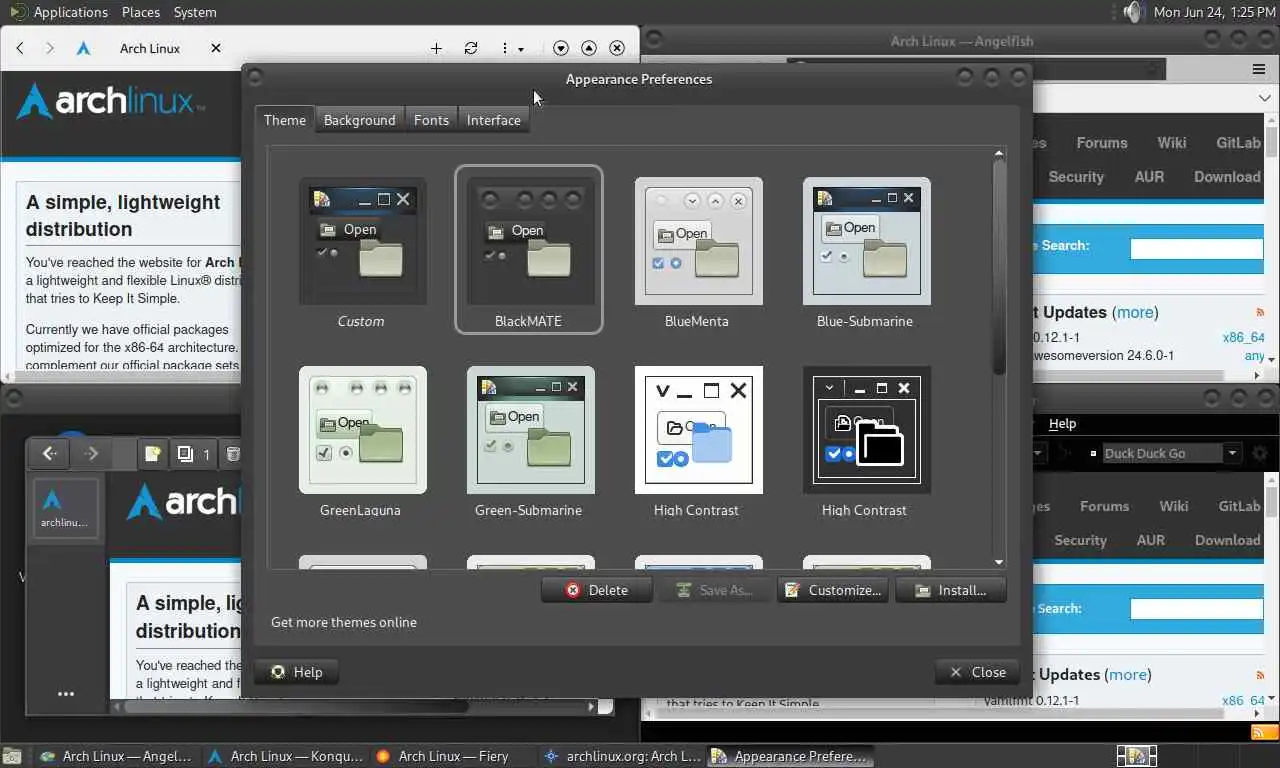Screen dimensions: 1280x768
Task: Switch to Arch Linux — Fiery taskbar entry
Action: point(442,757)
